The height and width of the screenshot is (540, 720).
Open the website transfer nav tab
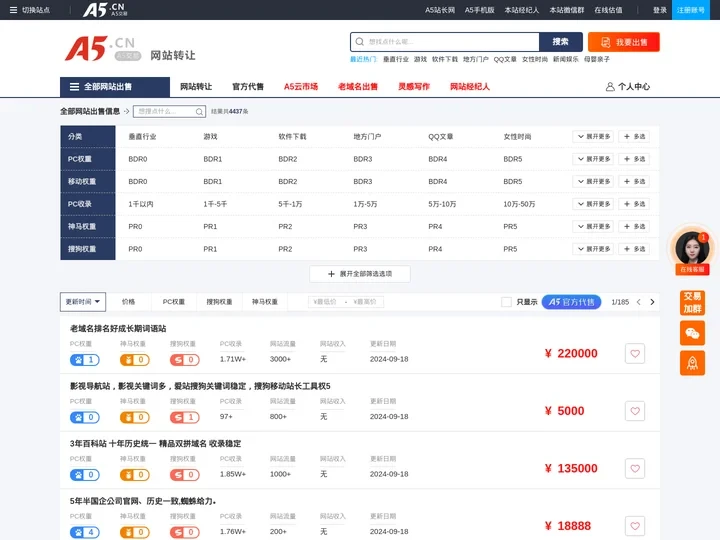196,87
